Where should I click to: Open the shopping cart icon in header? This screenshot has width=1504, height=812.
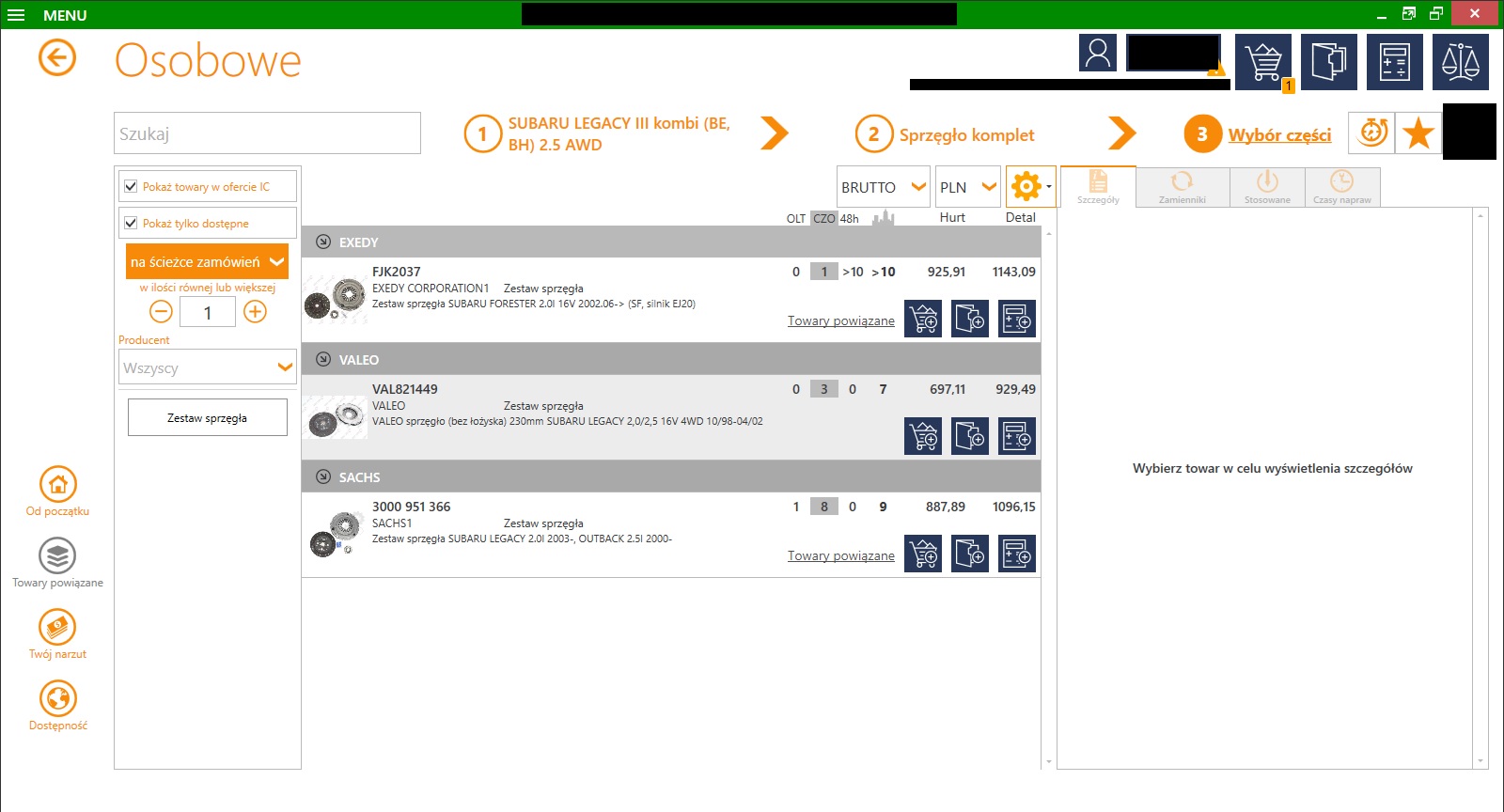coord(1262,62)
